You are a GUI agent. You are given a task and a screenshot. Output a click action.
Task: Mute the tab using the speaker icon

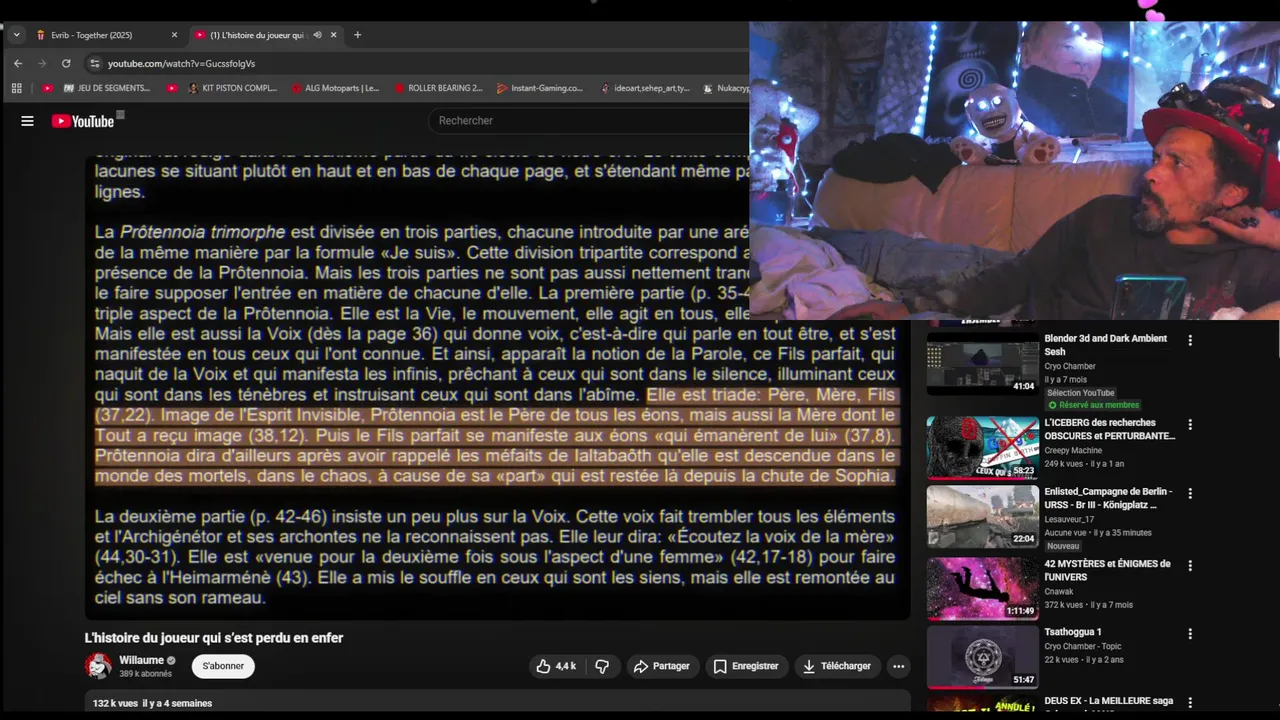(x=317, y=35)
